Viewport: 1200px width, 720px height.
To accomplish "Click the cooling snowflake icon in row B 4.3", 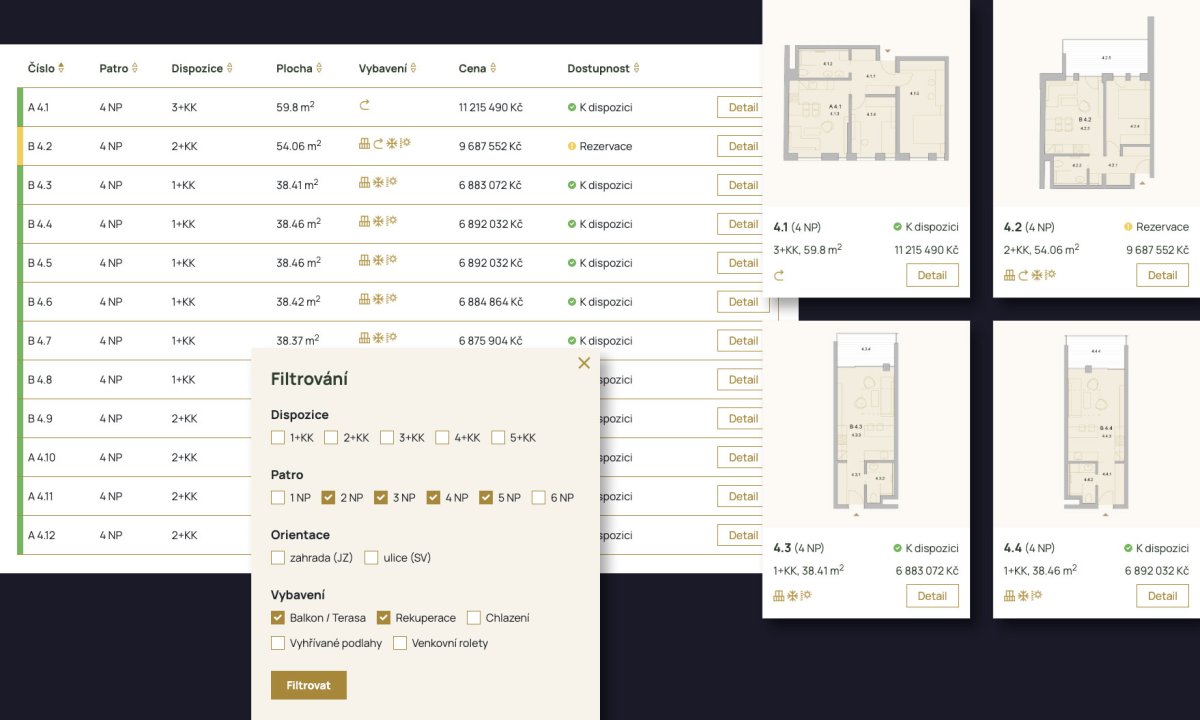I will (378, 183).
